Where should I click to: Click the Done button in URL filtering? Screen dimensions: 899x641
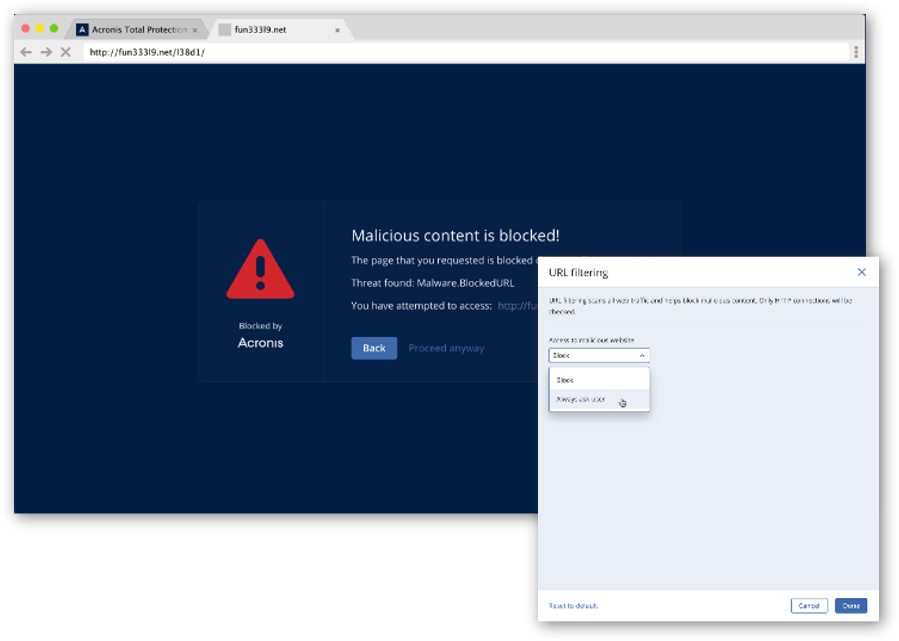pyautogui.click(x=851, y=606)
